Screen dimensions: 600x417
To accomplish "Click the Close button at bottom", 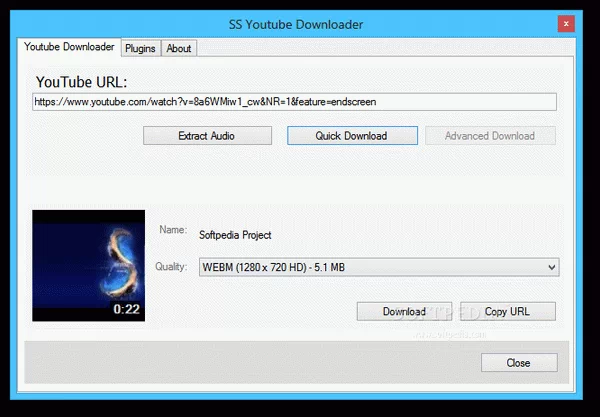I will tap(519, 363).
